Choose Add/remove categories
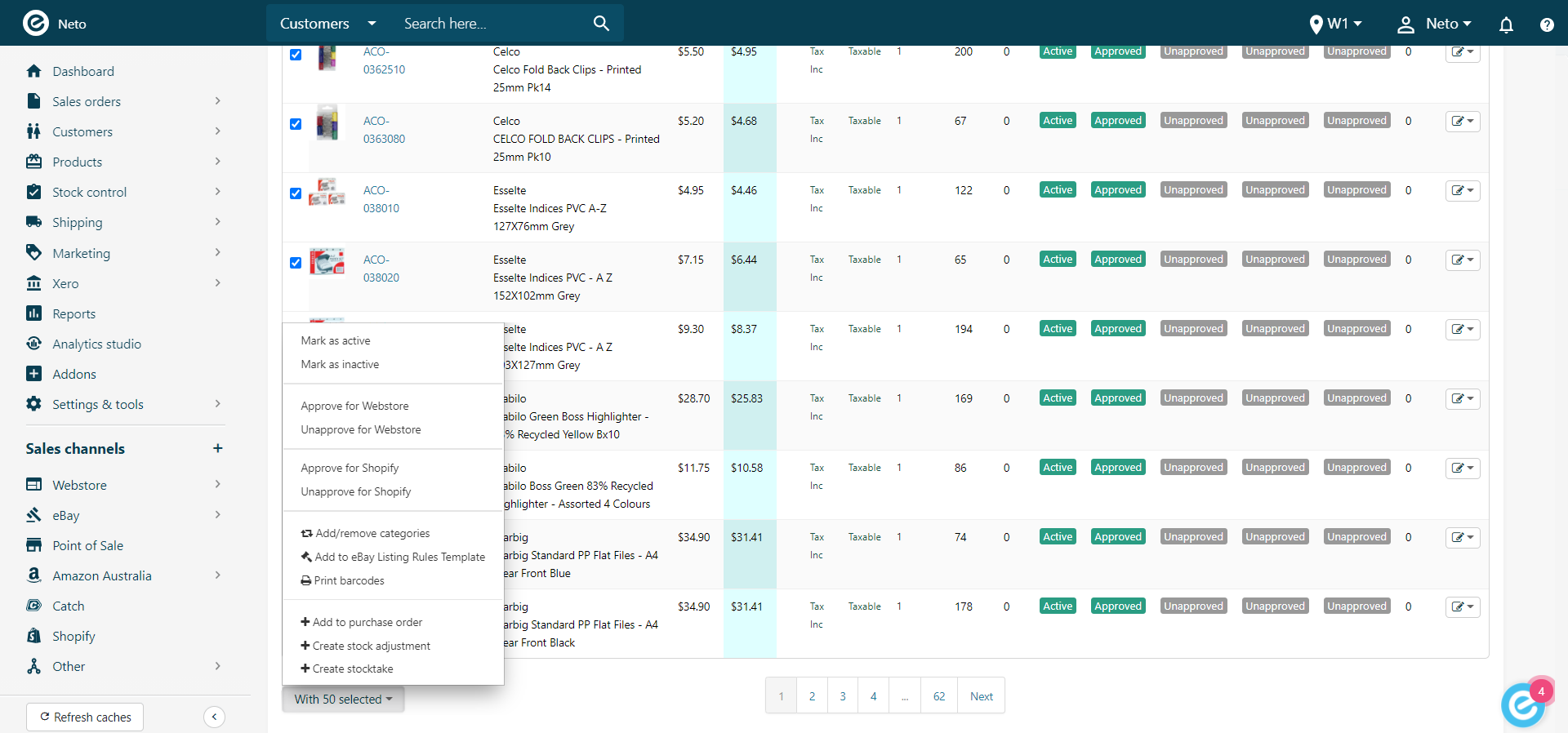Screen dimensions: 1568x733 coord(365,533)
